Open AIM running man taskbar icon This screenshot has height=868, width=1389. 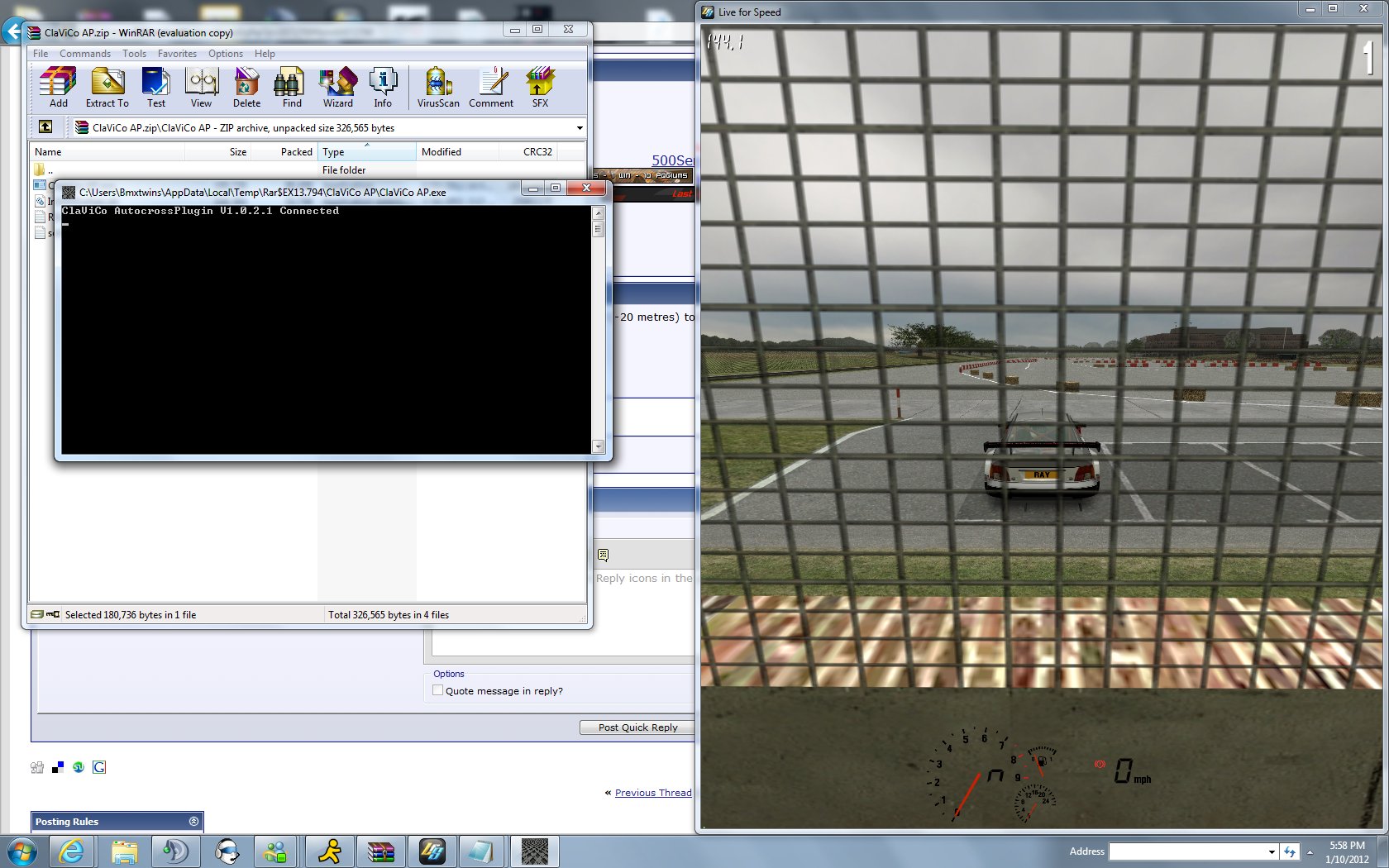coord(330,851)
